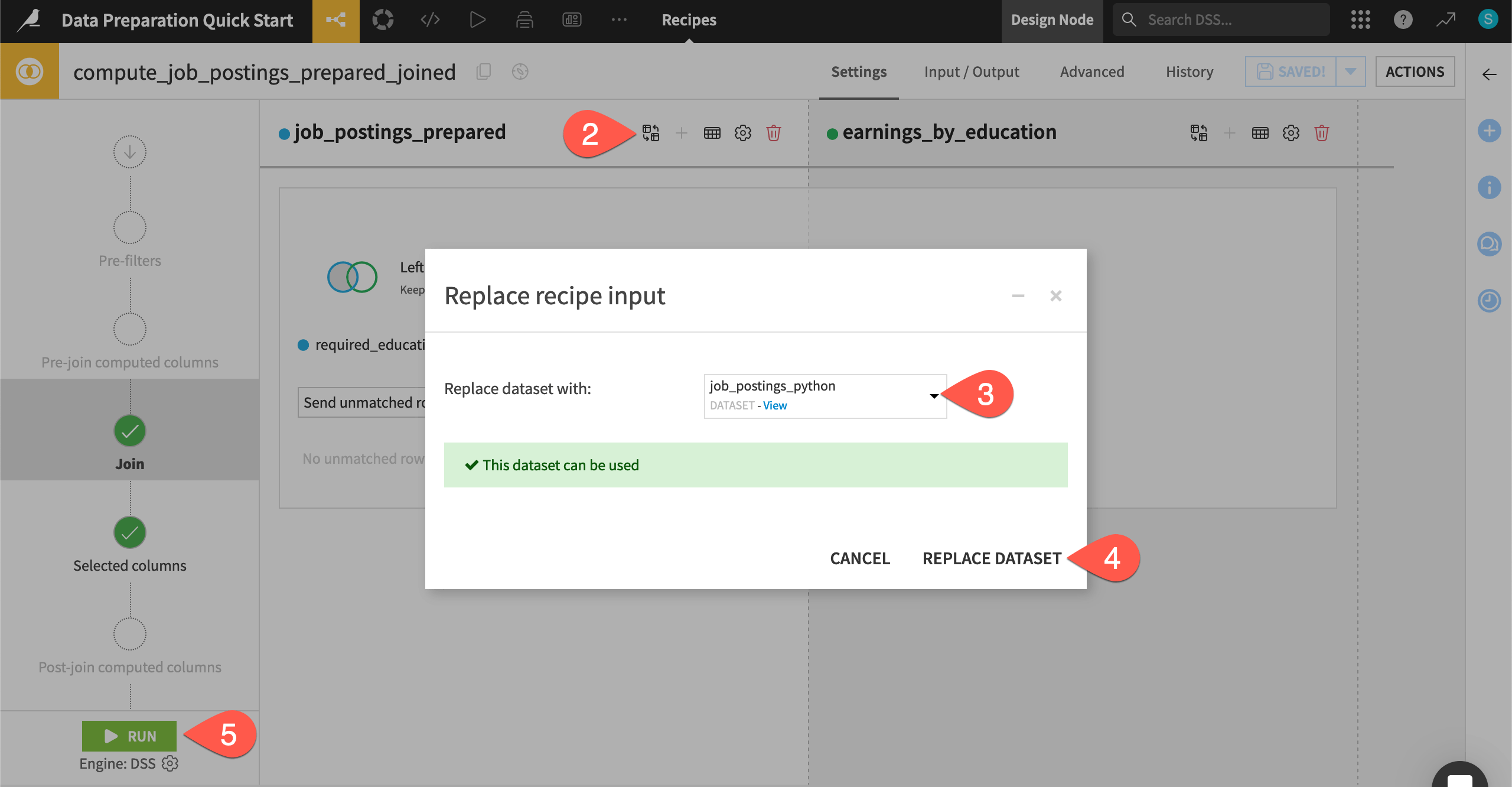Switch to History tab
This screenshot has height=787, width=1512.
[x=1189, y=71]
